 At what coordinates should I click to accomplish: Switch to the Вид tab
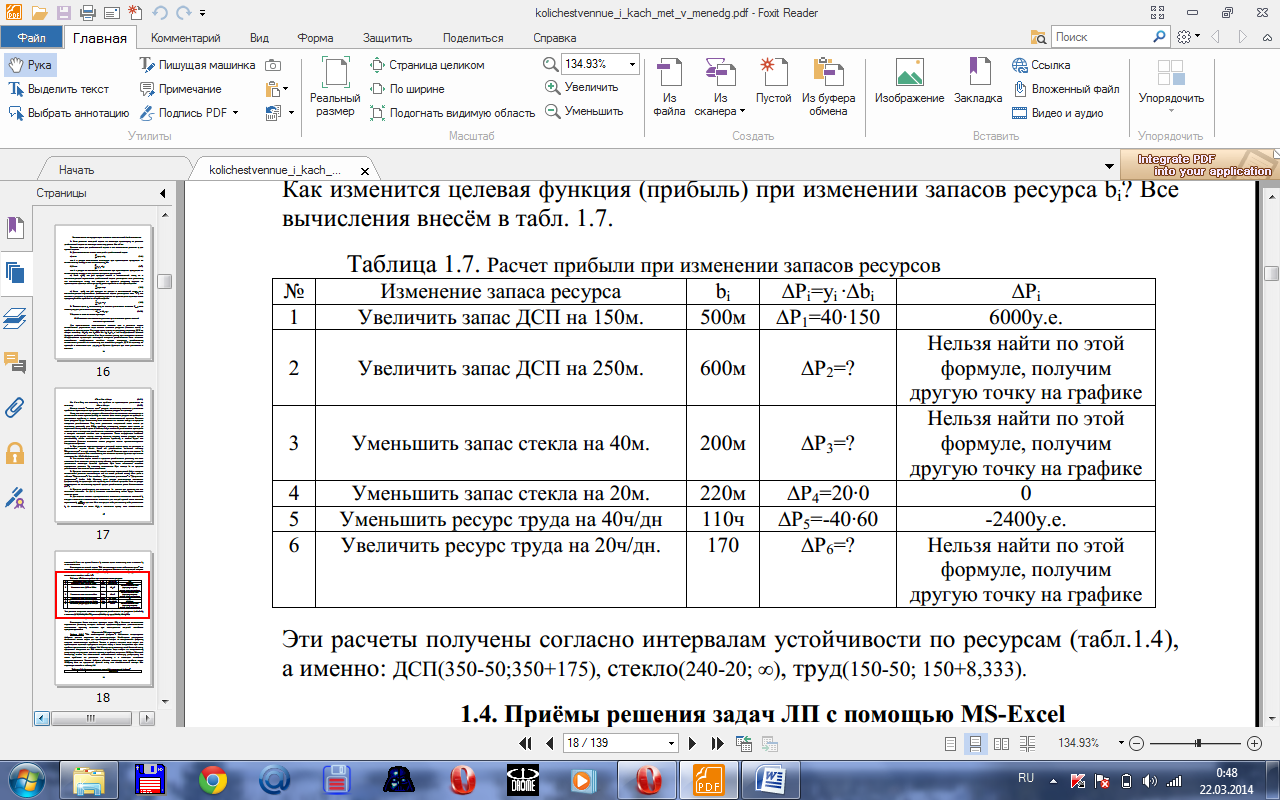pyautogui.click(x=259, y=38)
